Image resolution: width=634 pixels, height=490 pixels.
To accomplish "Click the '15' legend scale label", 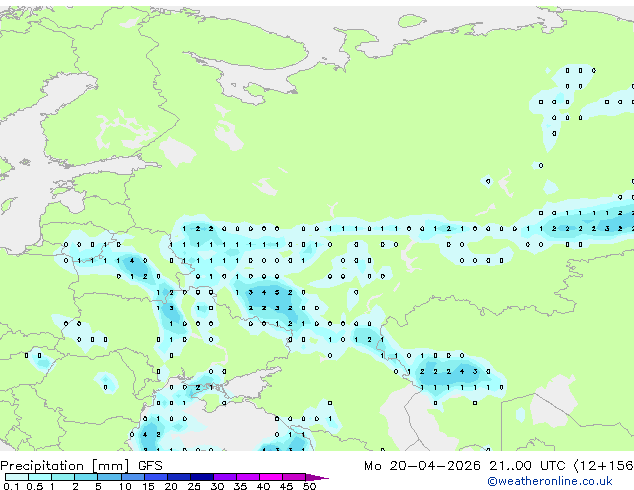I will [148, 486].
